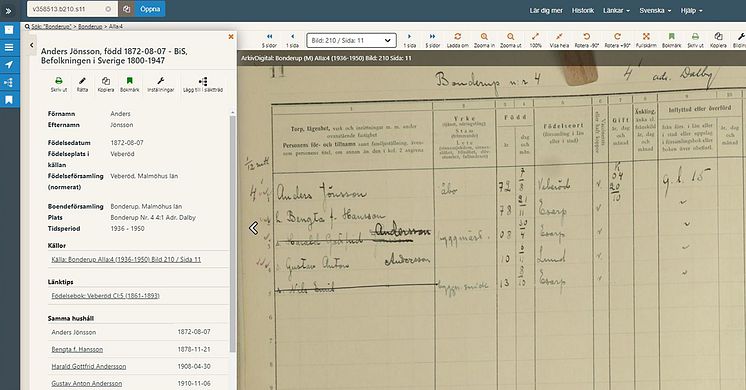The width and height of the screenshot is (746, 390).
Task: Collapse the person panel with left chevron
Action: pyautogui.click(x=31, y=45)
